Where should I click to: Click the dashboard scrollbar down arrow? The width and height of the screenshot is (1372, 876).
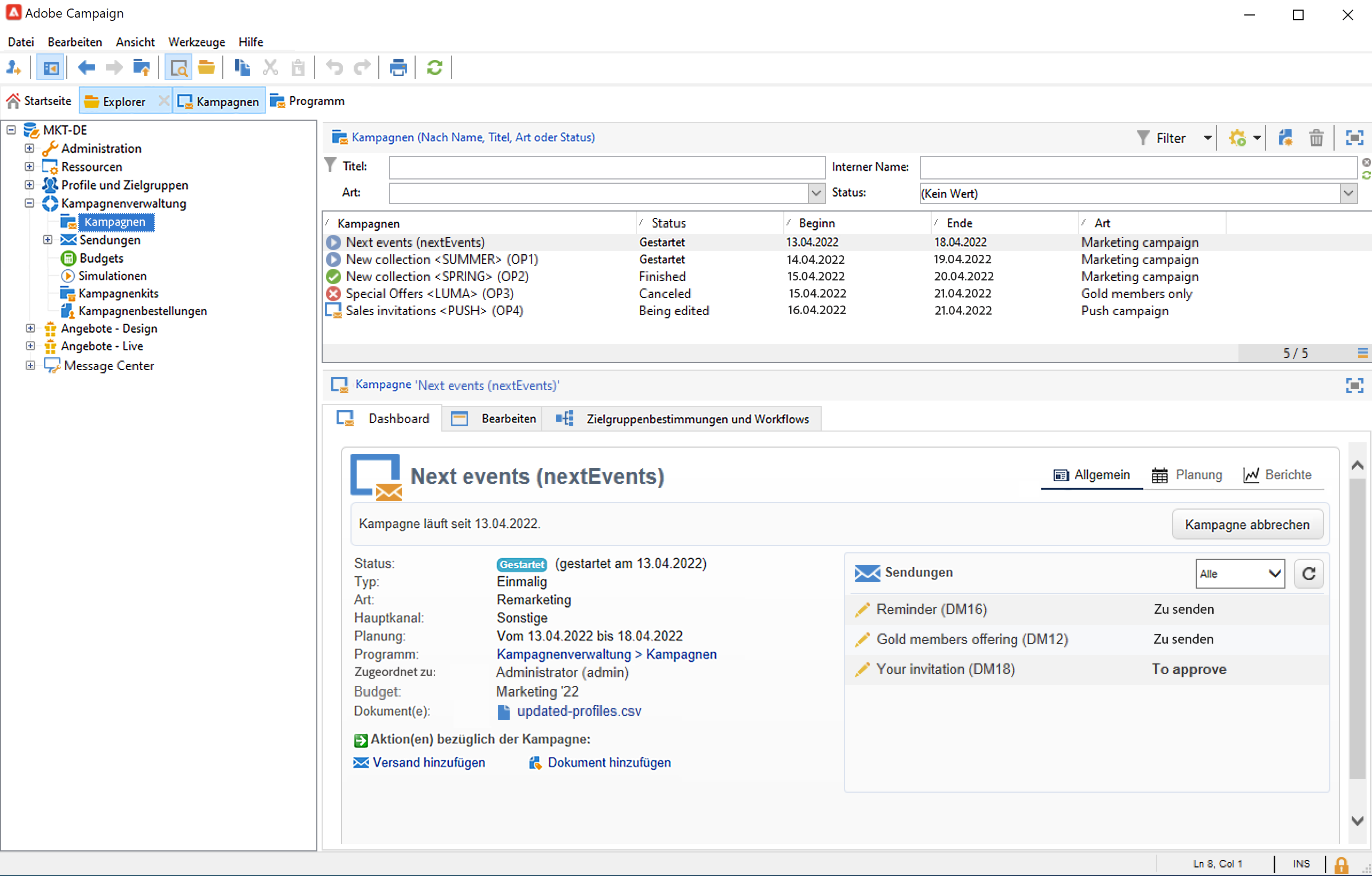click(x=1358, y=821)
